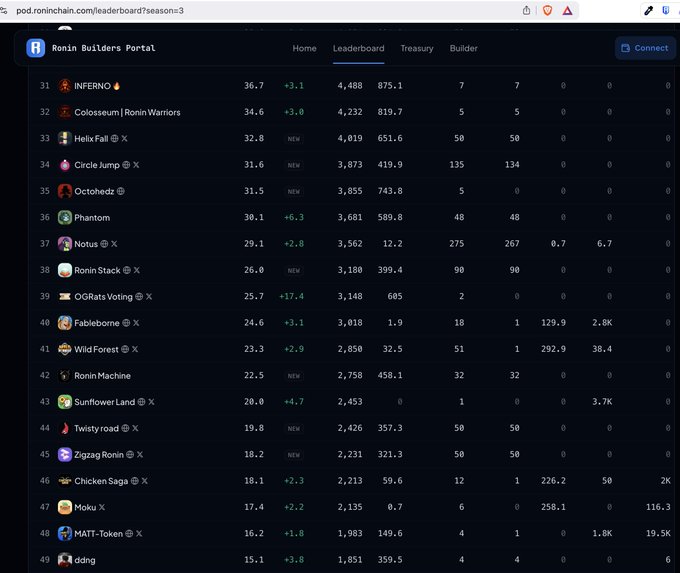Open Sunflower Land website globe icon
680x573 pixels.
[141, 402]
